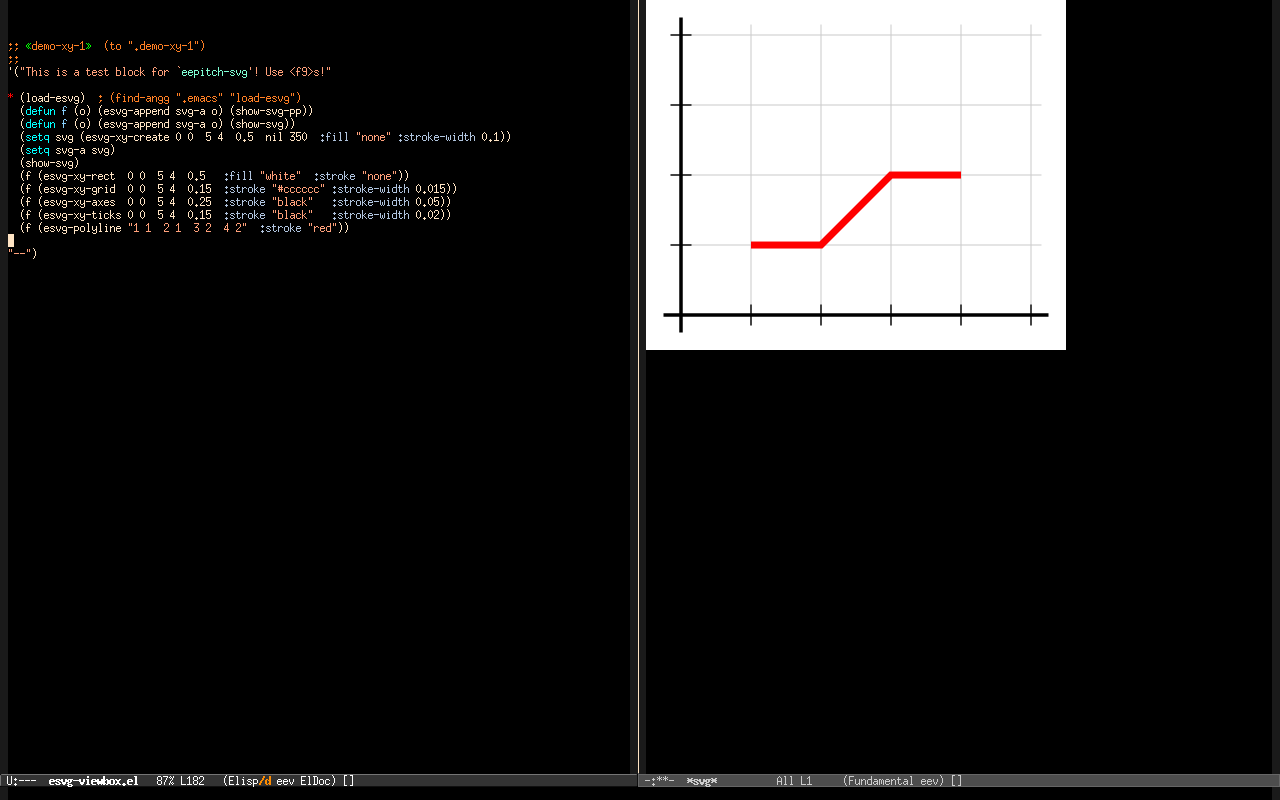Place cursor on esvg-polyline
1280x800 pixels.
pos(80,228)
